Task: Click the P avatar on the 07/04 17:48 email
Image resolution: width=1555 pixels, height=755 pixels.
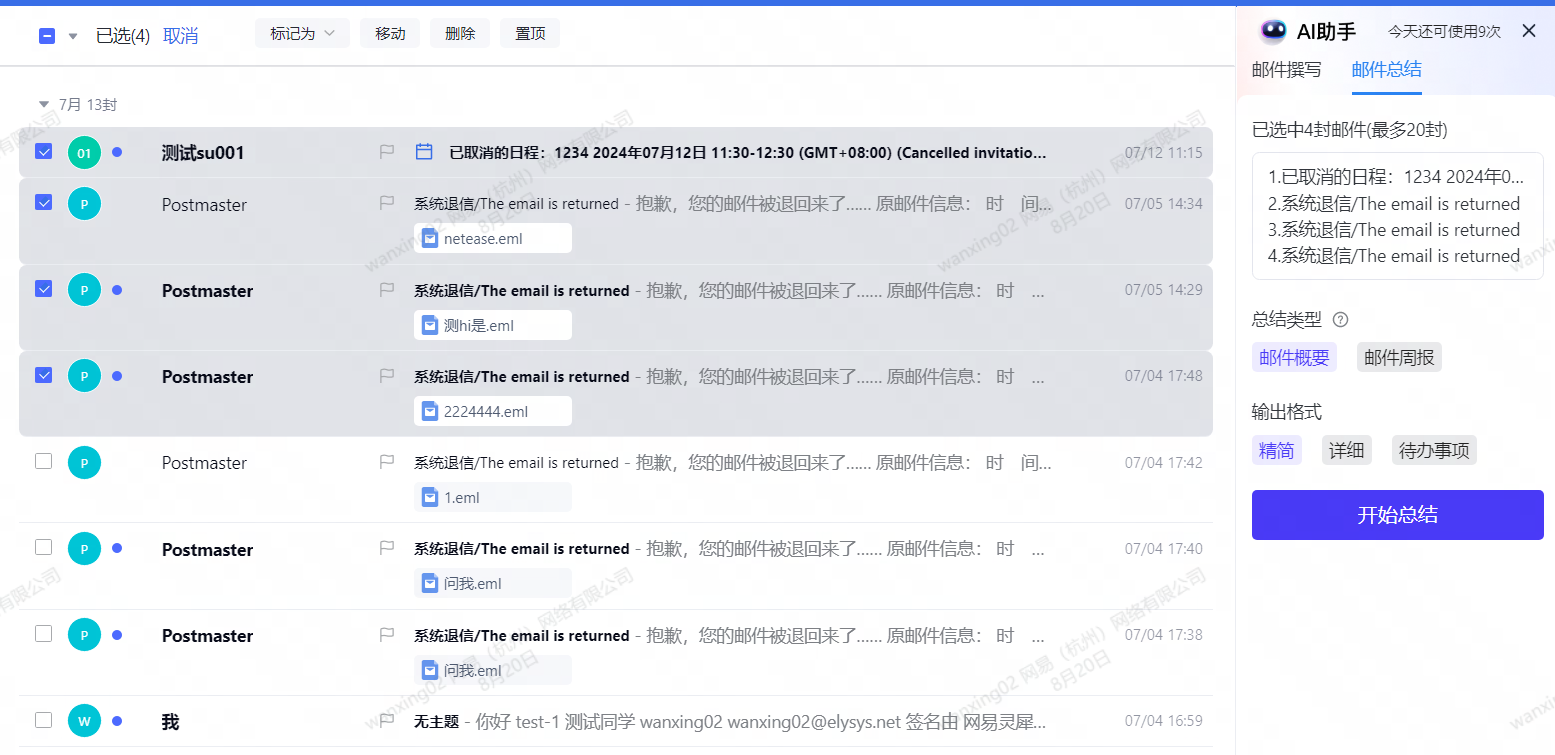Action: 84,376
